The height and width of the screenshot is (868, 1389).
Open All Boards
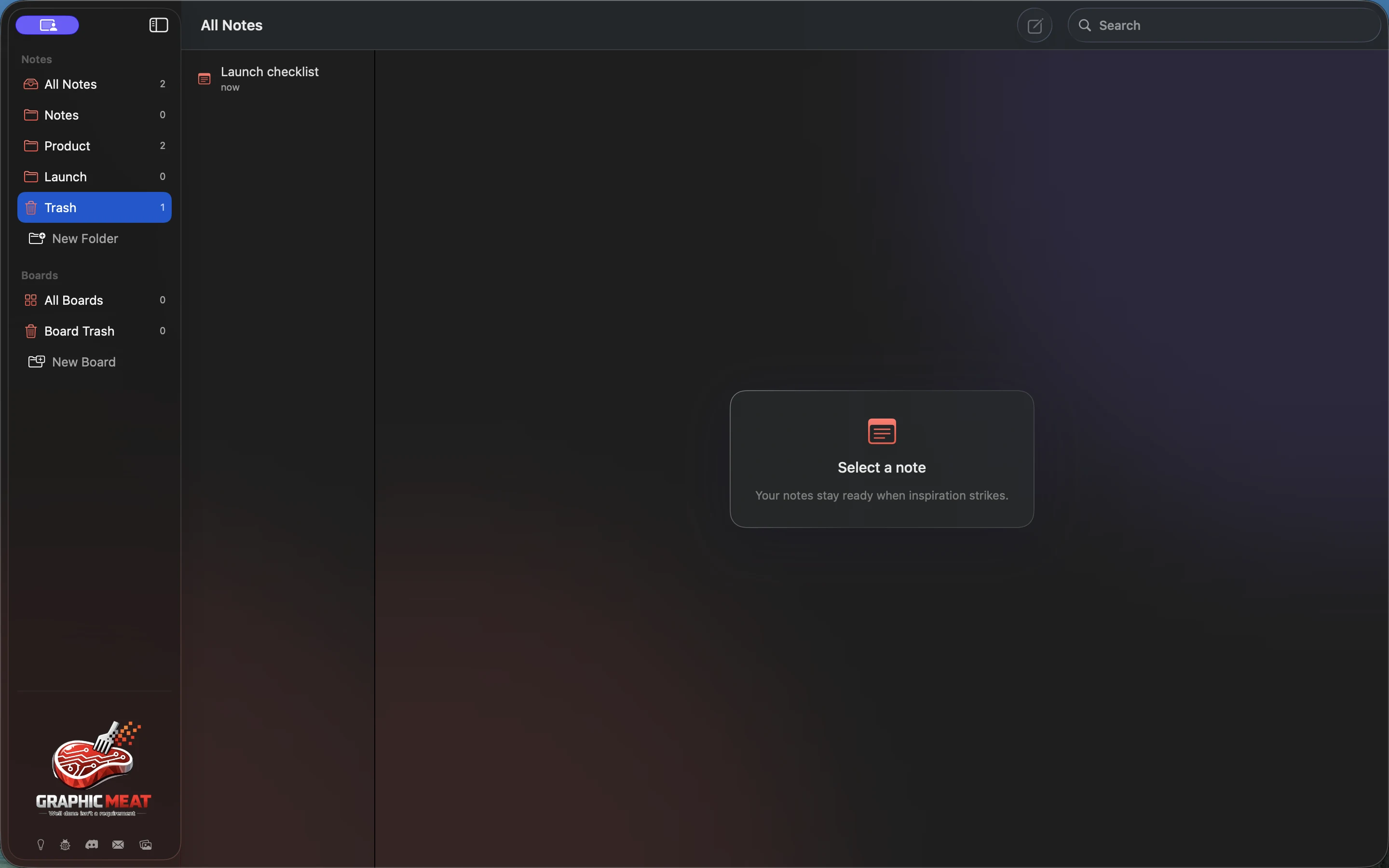point(94,300)
